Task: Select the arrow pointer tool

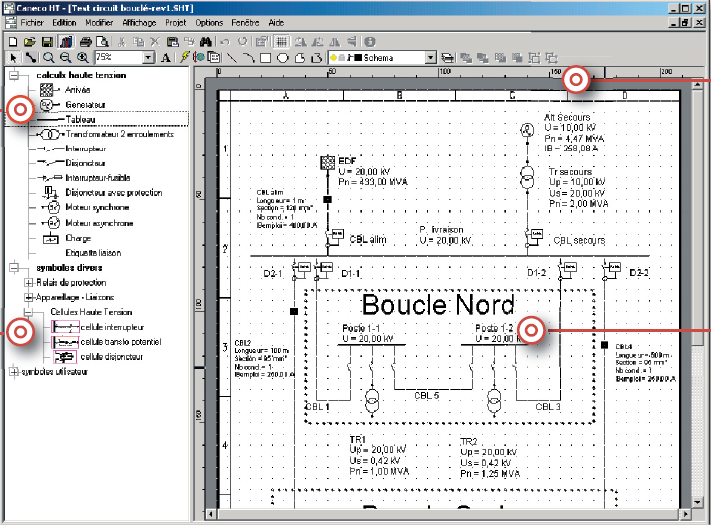Action: pos(13,58)
